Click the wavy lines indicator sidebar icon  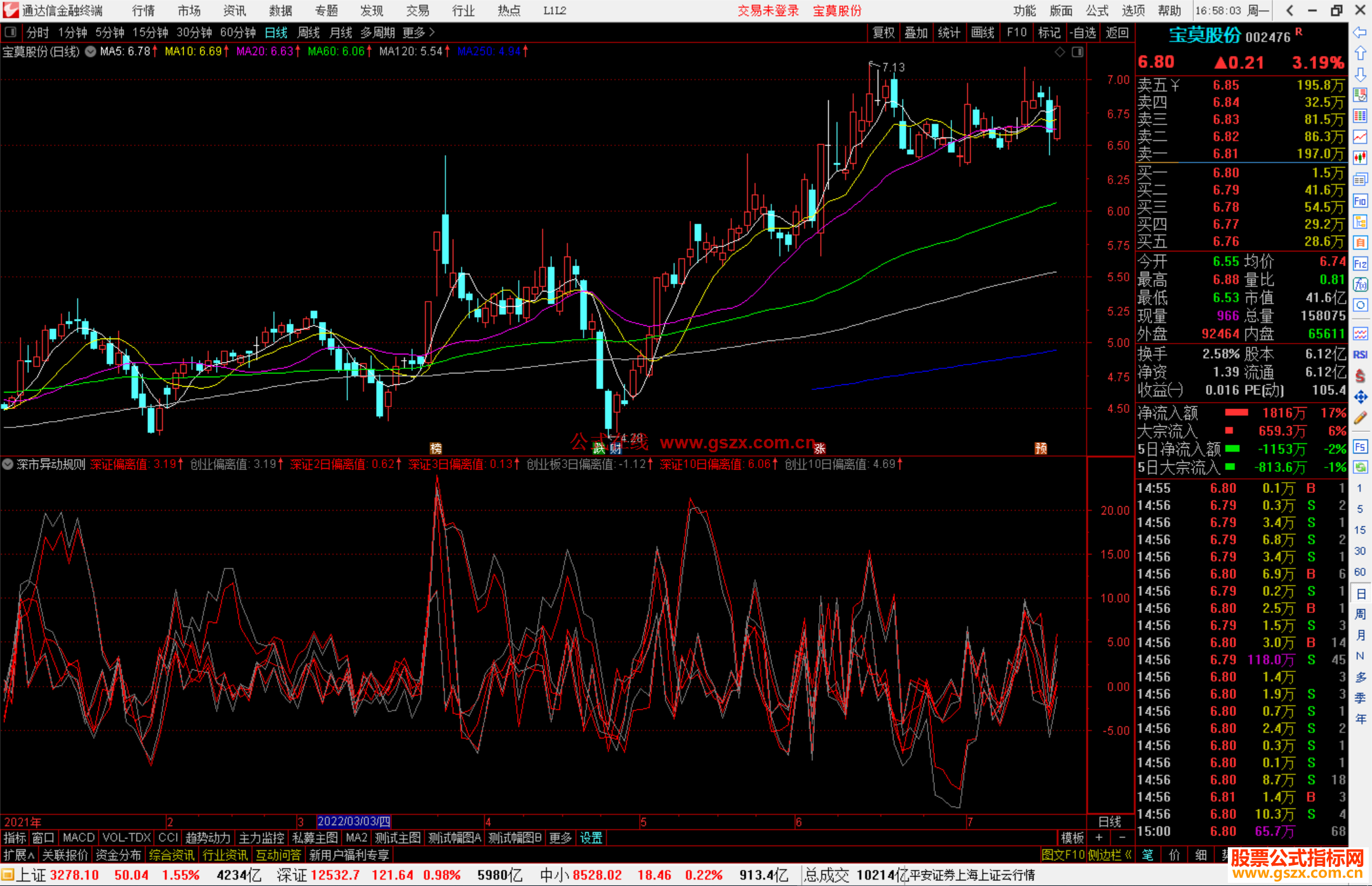click(x=1360, y=333)
